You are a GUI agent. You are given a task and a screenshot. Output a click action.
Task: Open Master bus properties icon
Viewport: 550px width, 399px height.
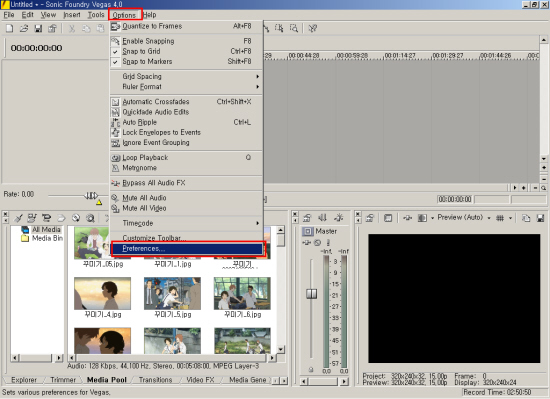click(307, 218)
